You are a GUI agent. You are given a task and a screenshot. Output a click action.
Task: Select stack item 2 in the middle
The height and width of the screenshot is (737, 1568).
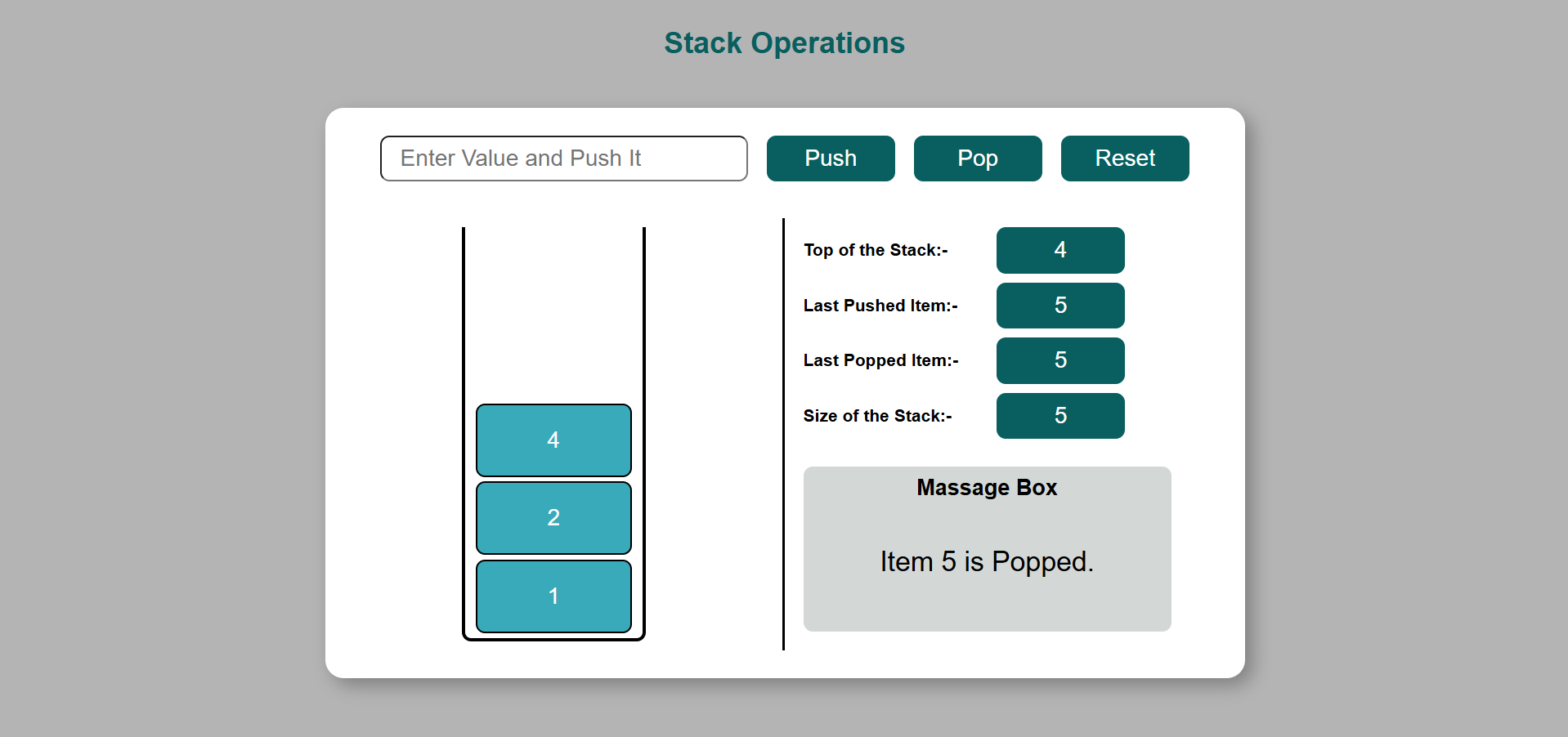pyautogui.click(x=553, y=518)
